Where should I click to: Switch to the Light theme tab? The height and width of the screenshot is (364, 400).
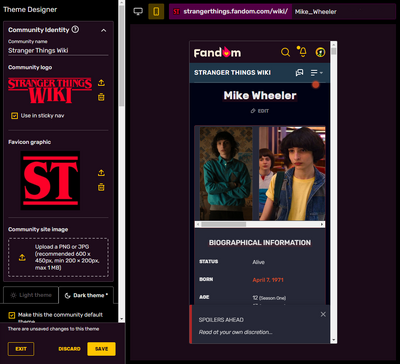[x=31, y=295]
